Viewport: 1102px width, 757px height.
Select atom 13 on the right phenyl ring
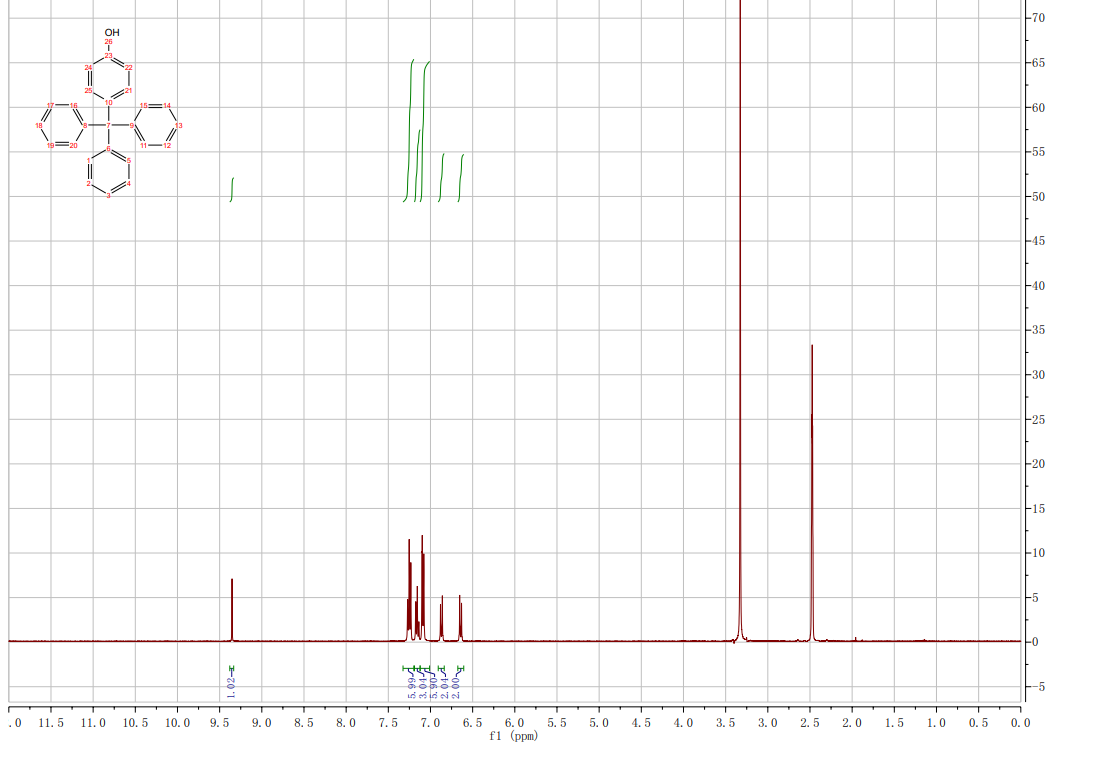tap(178, 125)
